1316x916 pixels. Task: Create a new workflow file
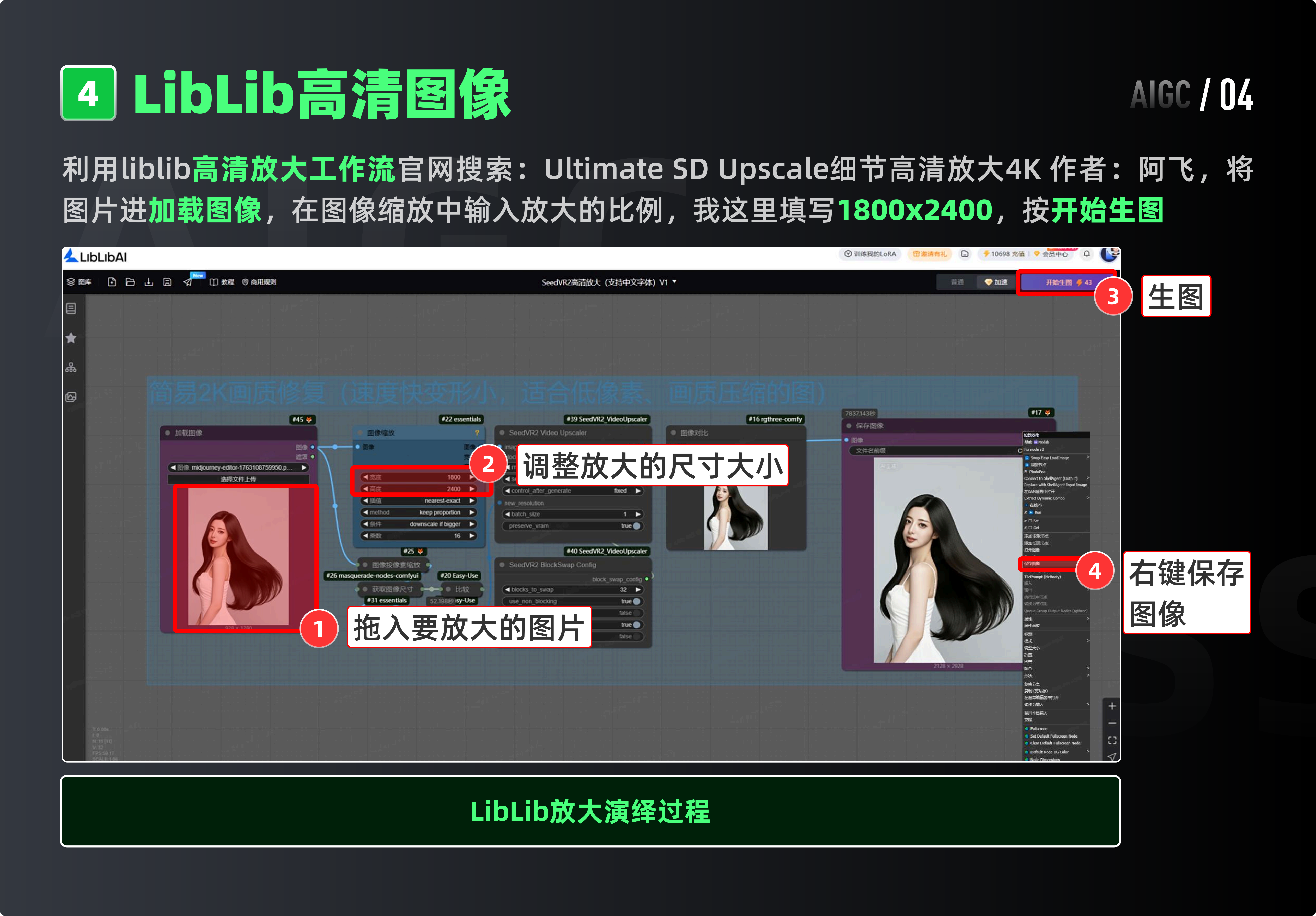coord(112,282)
